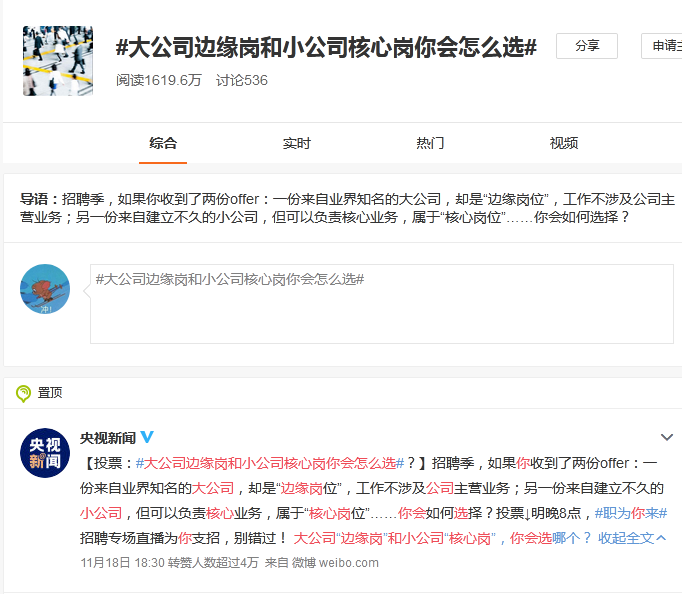682x594 pixels.
Task: Collapse the post with 收起全文
Action: 632,538
